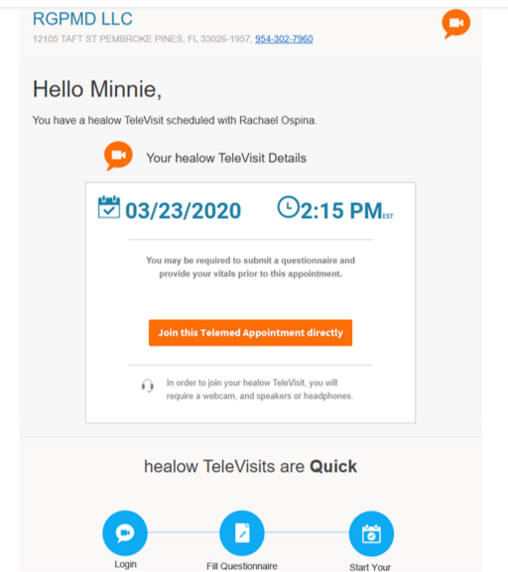Click the Login step label

(125, 564)
